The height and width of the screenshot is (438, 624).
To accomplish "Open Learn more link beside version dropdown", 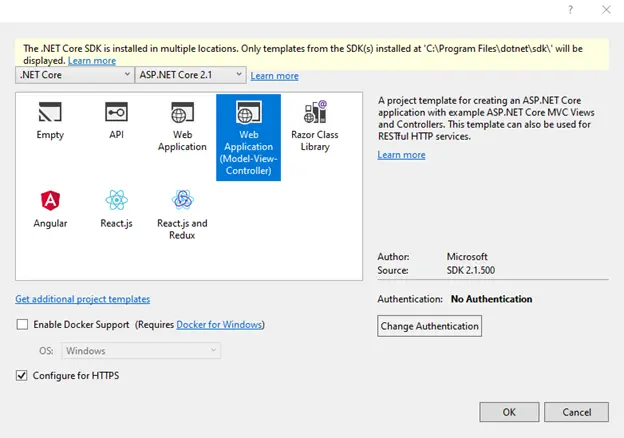I will 275,76.
